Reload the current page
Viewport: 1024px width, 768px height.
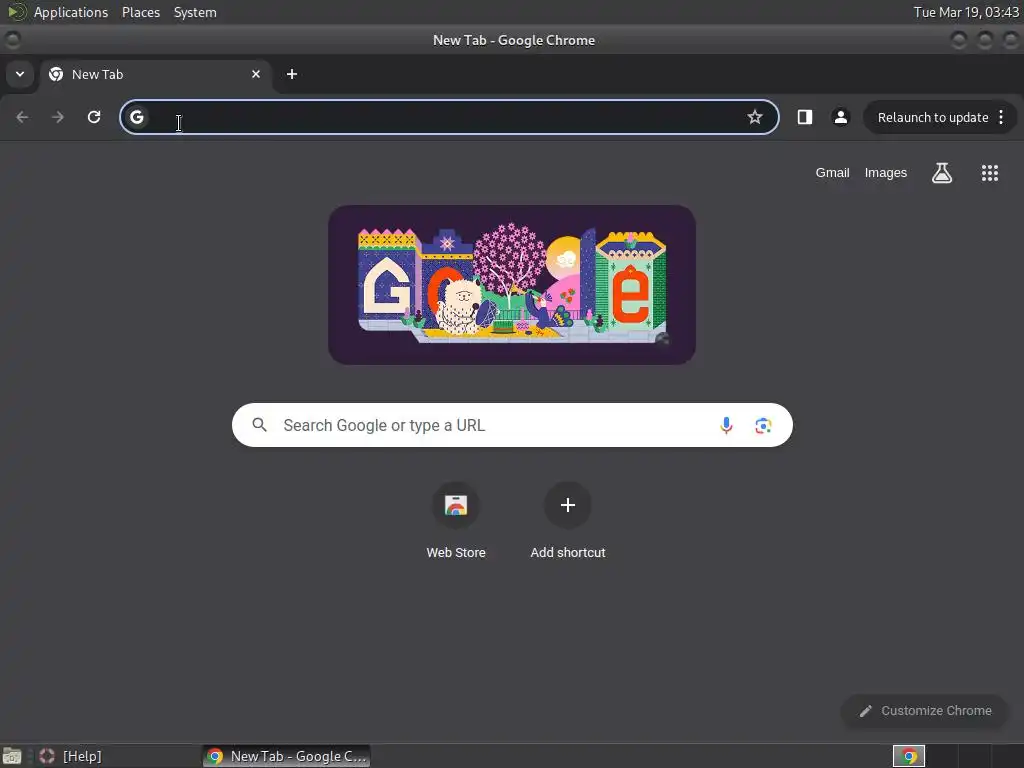(94, 117)
